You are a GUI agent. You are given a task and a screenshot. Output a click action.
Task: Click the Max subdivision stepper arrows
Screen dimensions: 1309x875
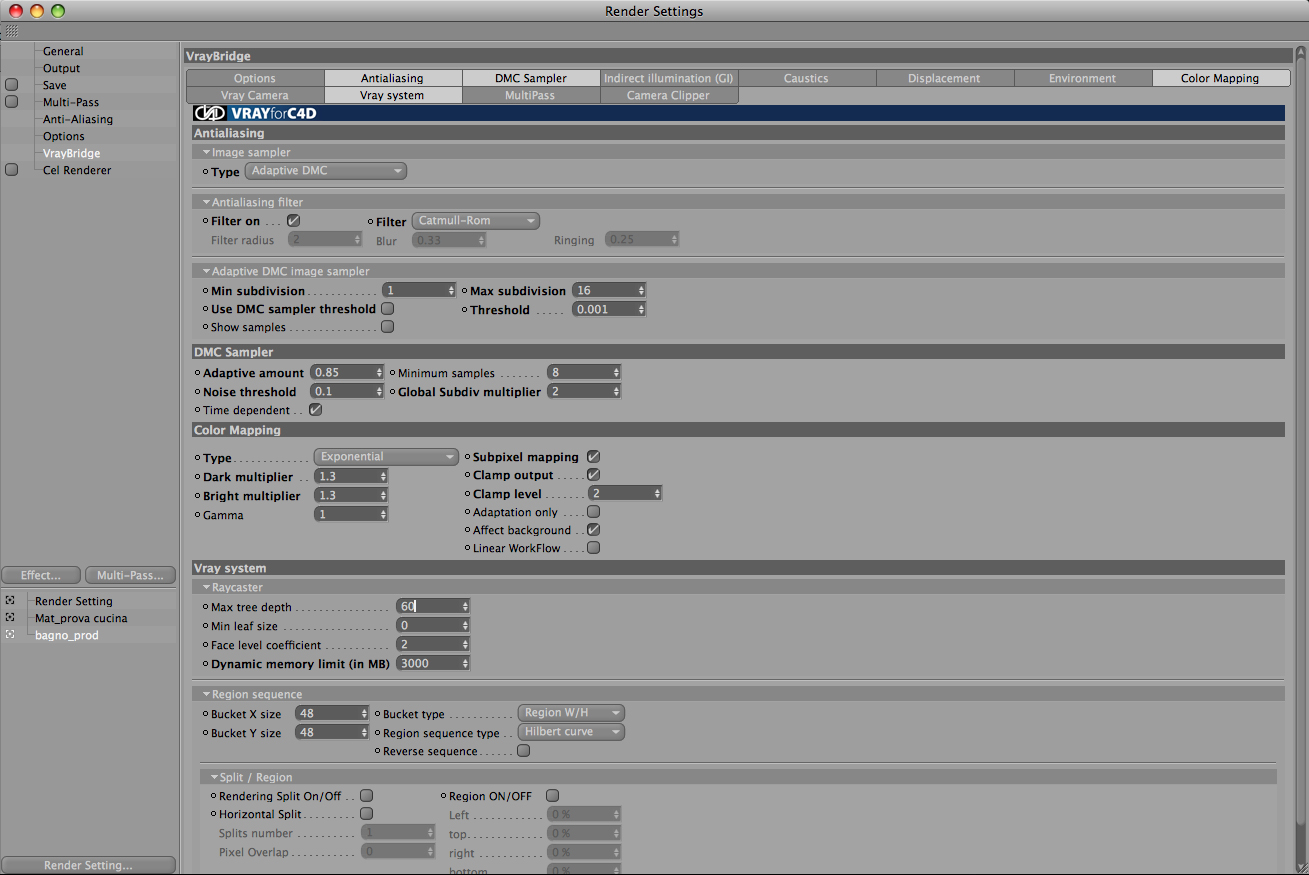(641, 291)
